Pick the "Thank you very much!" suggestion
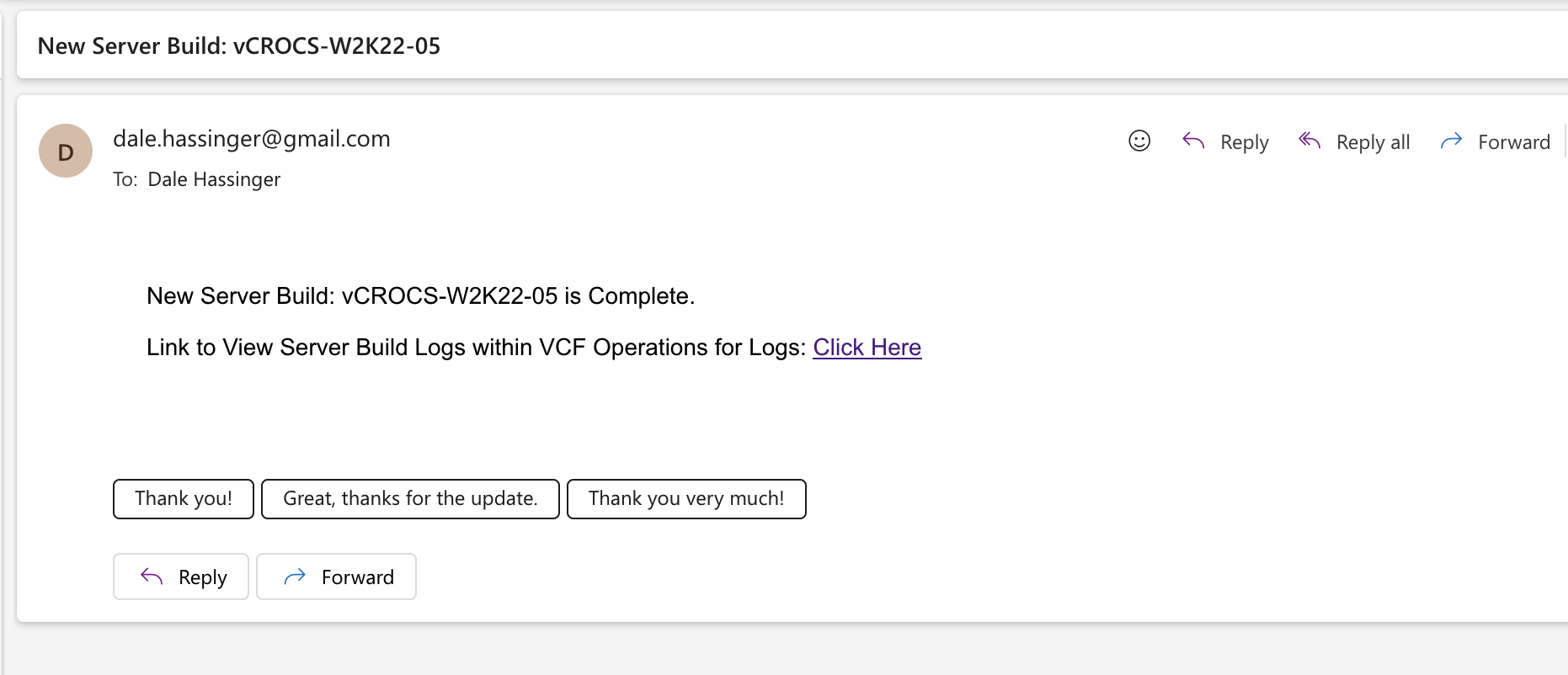 point(686,499)
